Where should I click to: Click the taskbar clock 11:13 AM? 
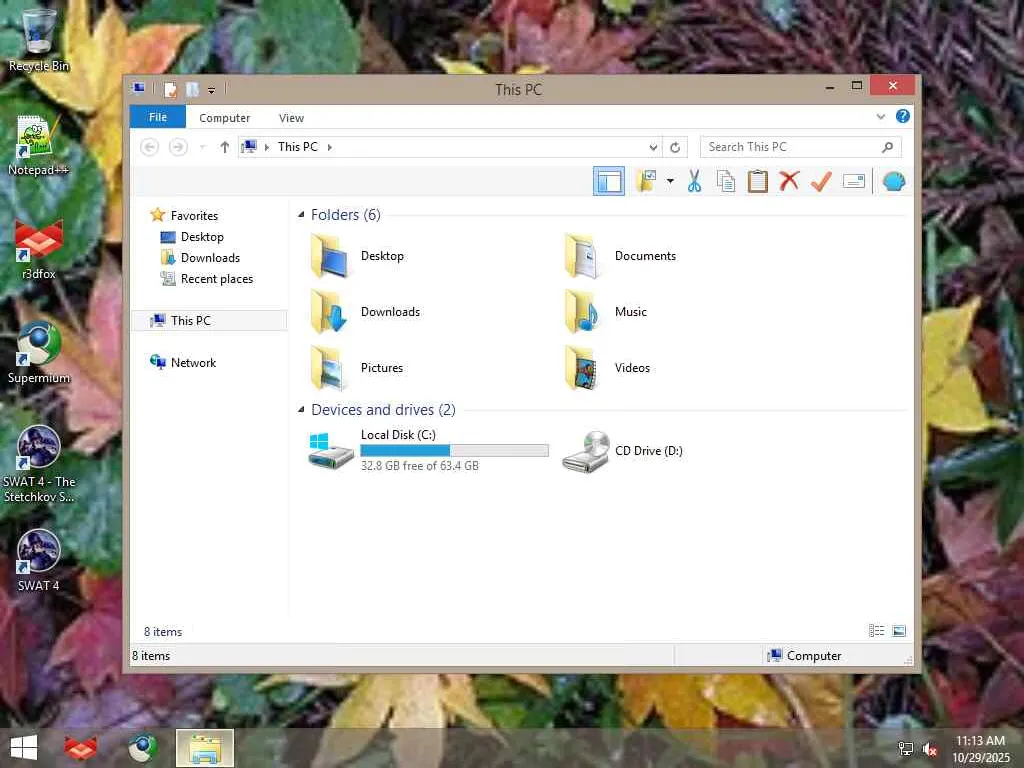click(x=980, y=741)
